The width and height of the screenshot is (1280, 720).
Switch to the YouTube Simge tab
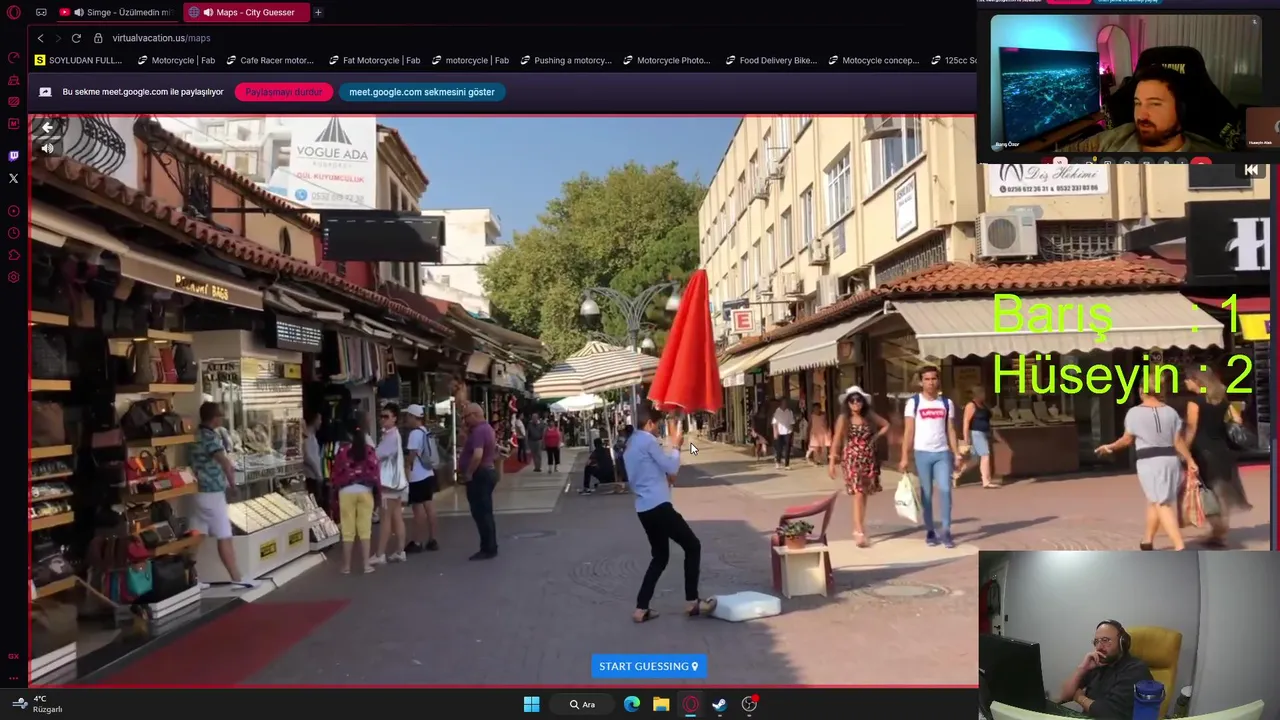point(119,12)
